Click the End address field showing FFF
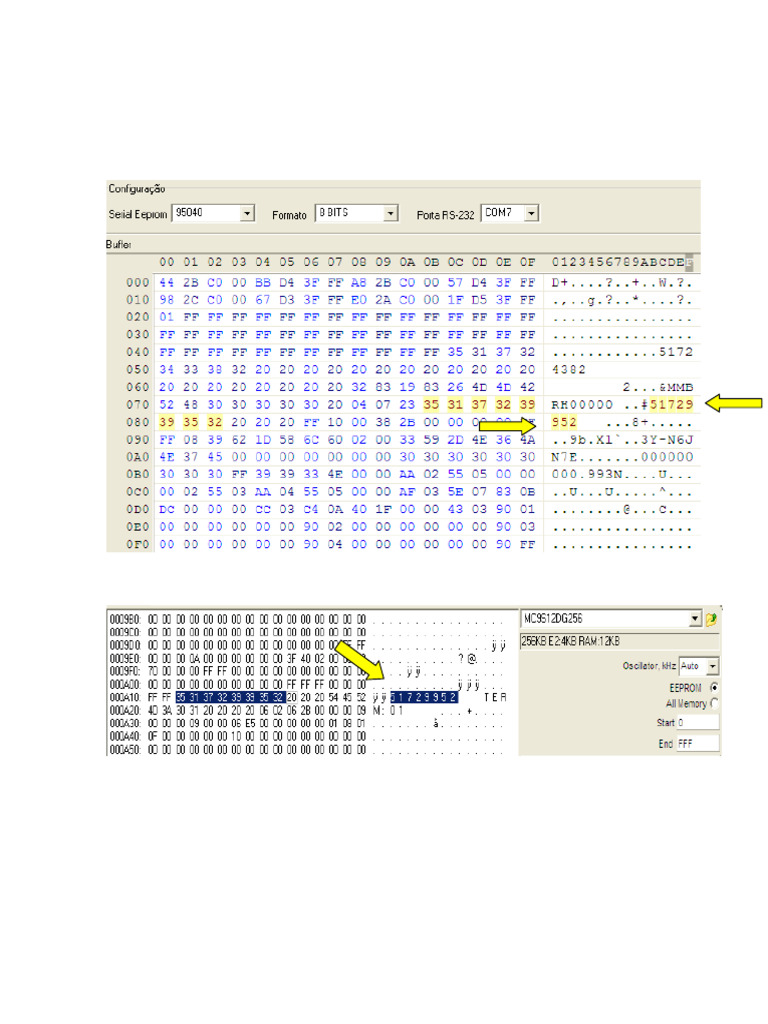This screenshot has height=1024, width=768. (697, 743)
